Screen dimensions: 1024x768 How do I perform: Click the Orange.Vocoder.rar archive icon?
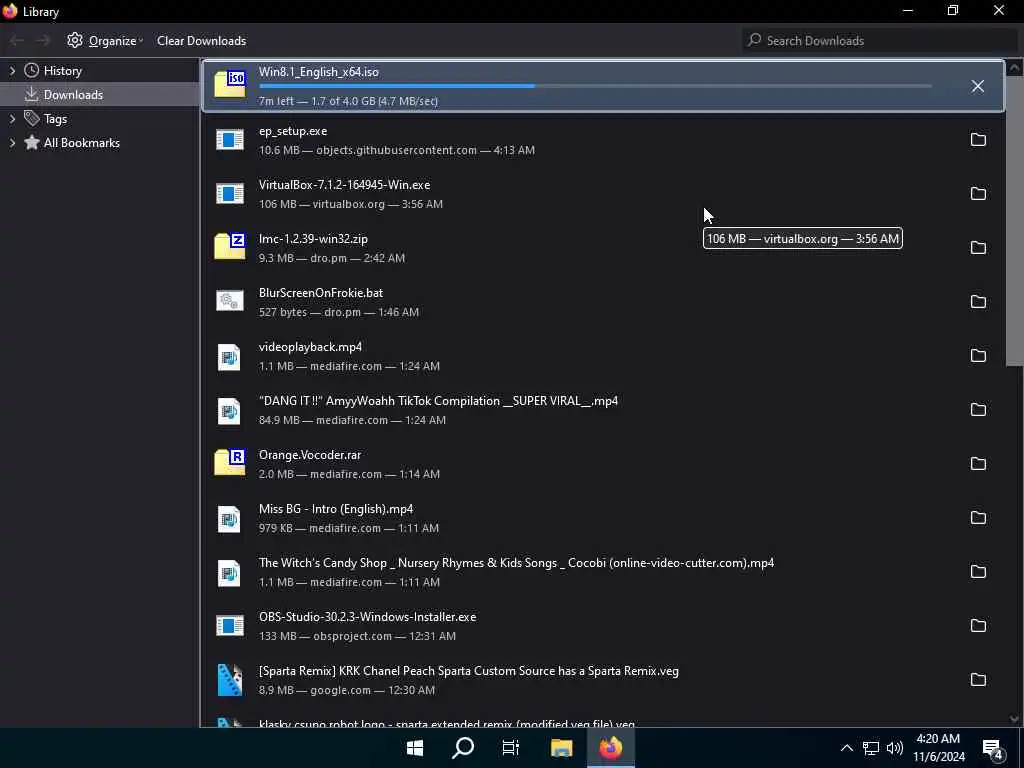230,462
